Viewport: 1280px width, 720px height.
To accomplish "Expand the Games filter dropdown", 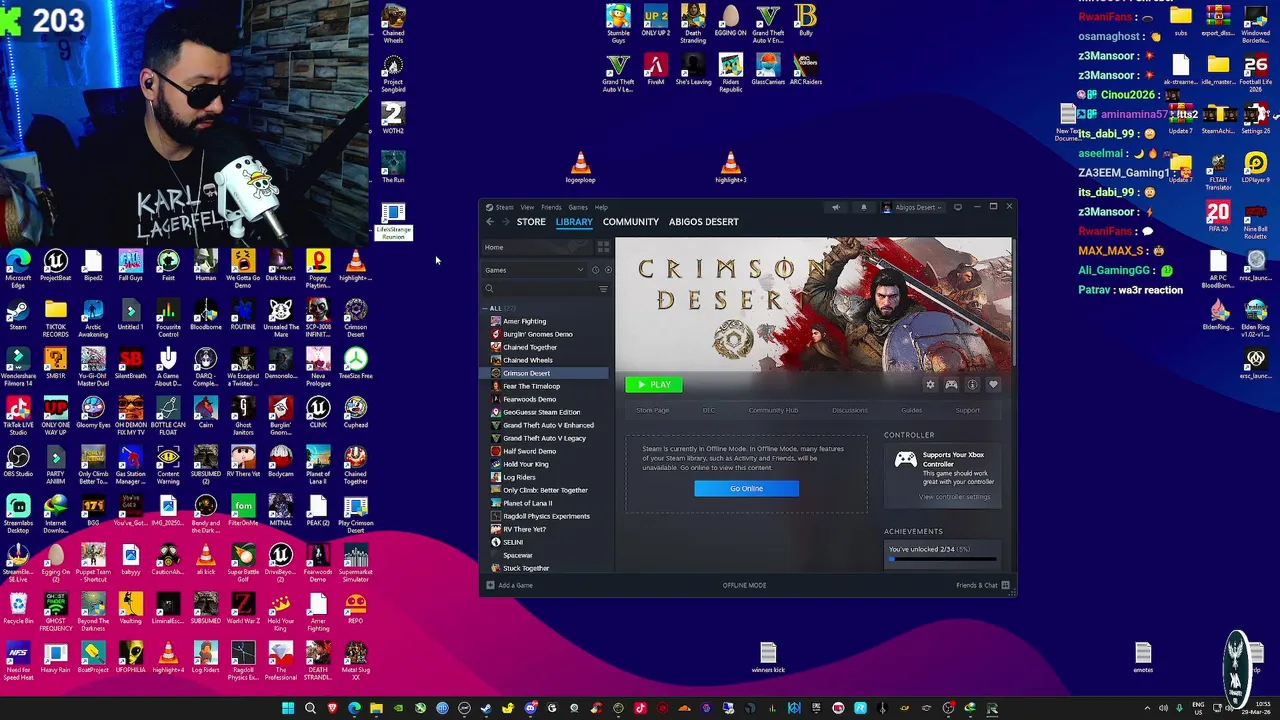I will click(x=580, y=270).
